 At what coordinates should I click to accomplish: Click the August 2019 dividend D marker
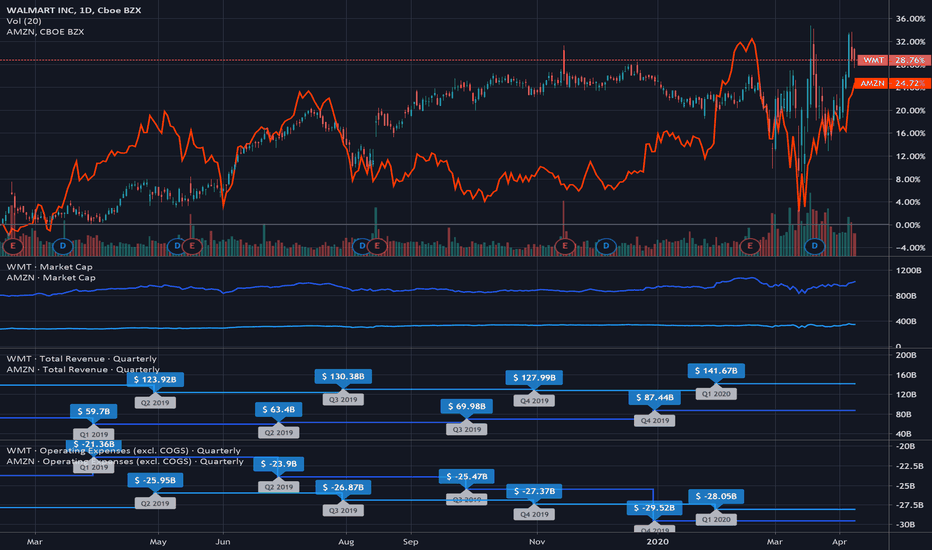[361, 246]
